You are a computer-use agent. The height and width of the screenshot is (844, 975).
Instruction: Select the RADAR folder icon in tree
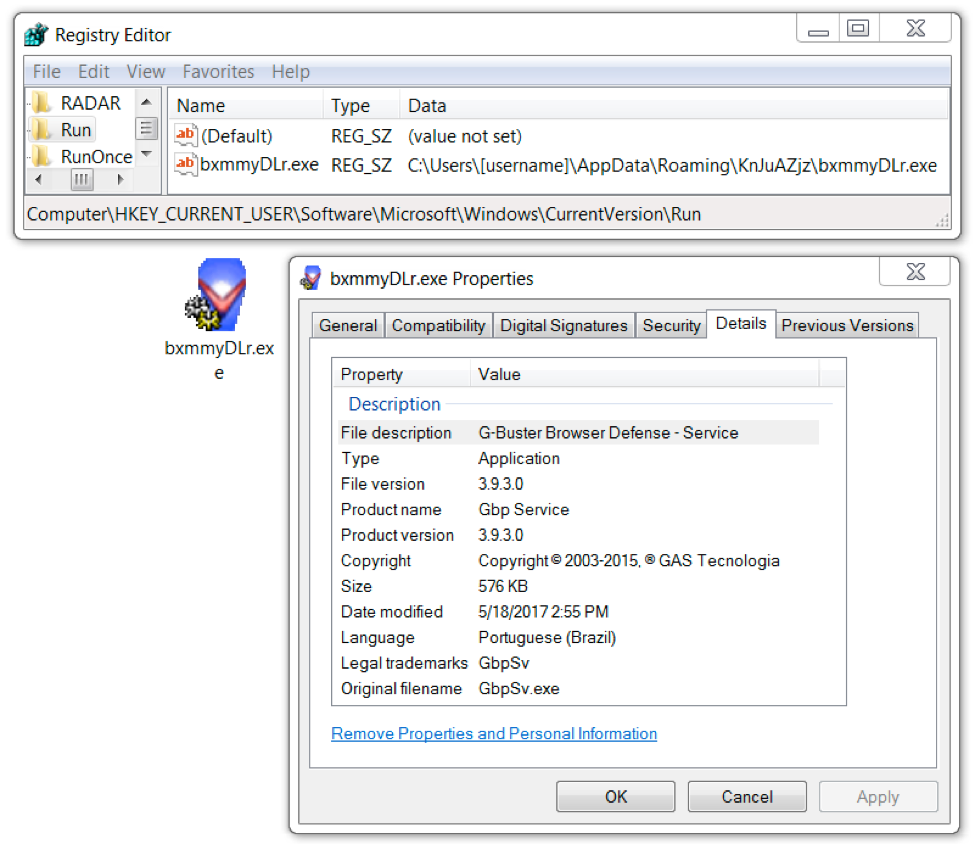[x=42, y=103]
